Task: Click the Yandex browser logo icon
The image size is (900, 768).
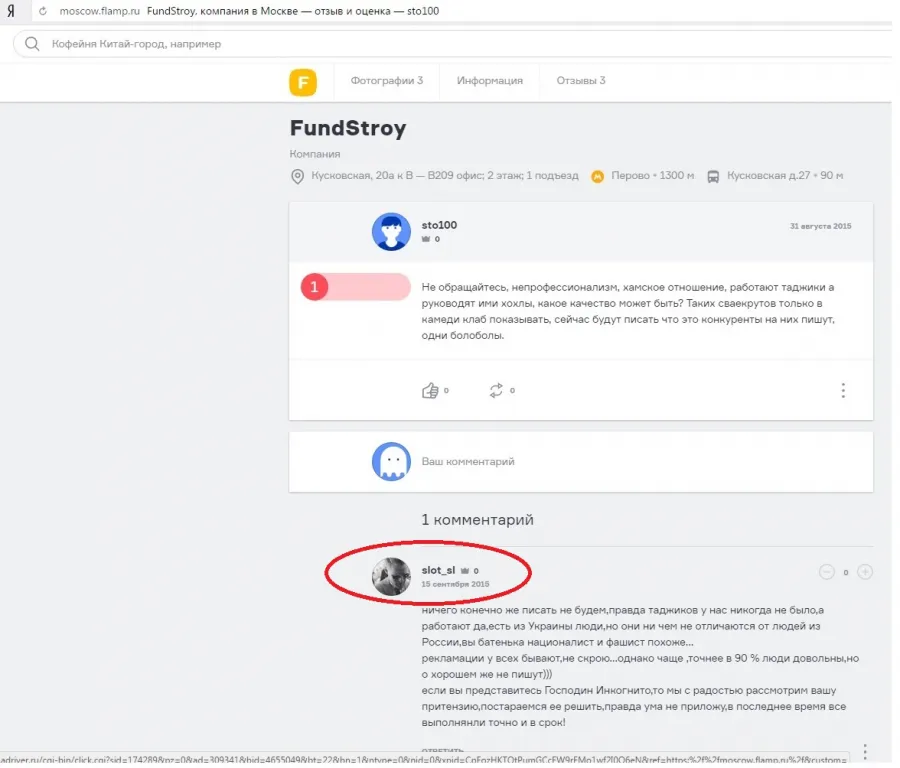Action: [10, 11]
